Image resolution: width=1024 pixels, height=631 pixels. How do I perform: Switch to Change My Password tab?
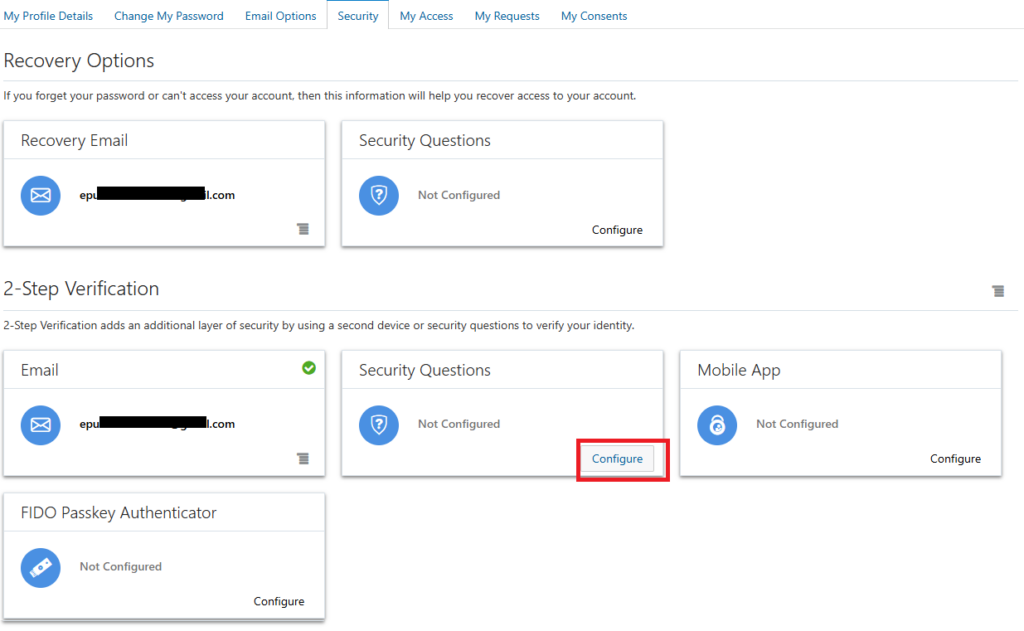click(x=168, y=16)
